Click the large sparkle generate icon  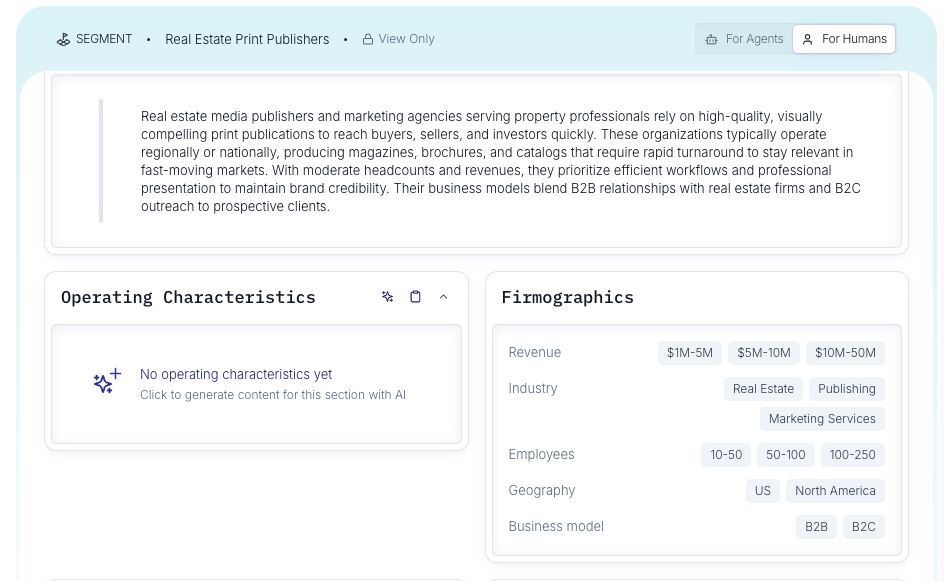click(x=107, y=381)
